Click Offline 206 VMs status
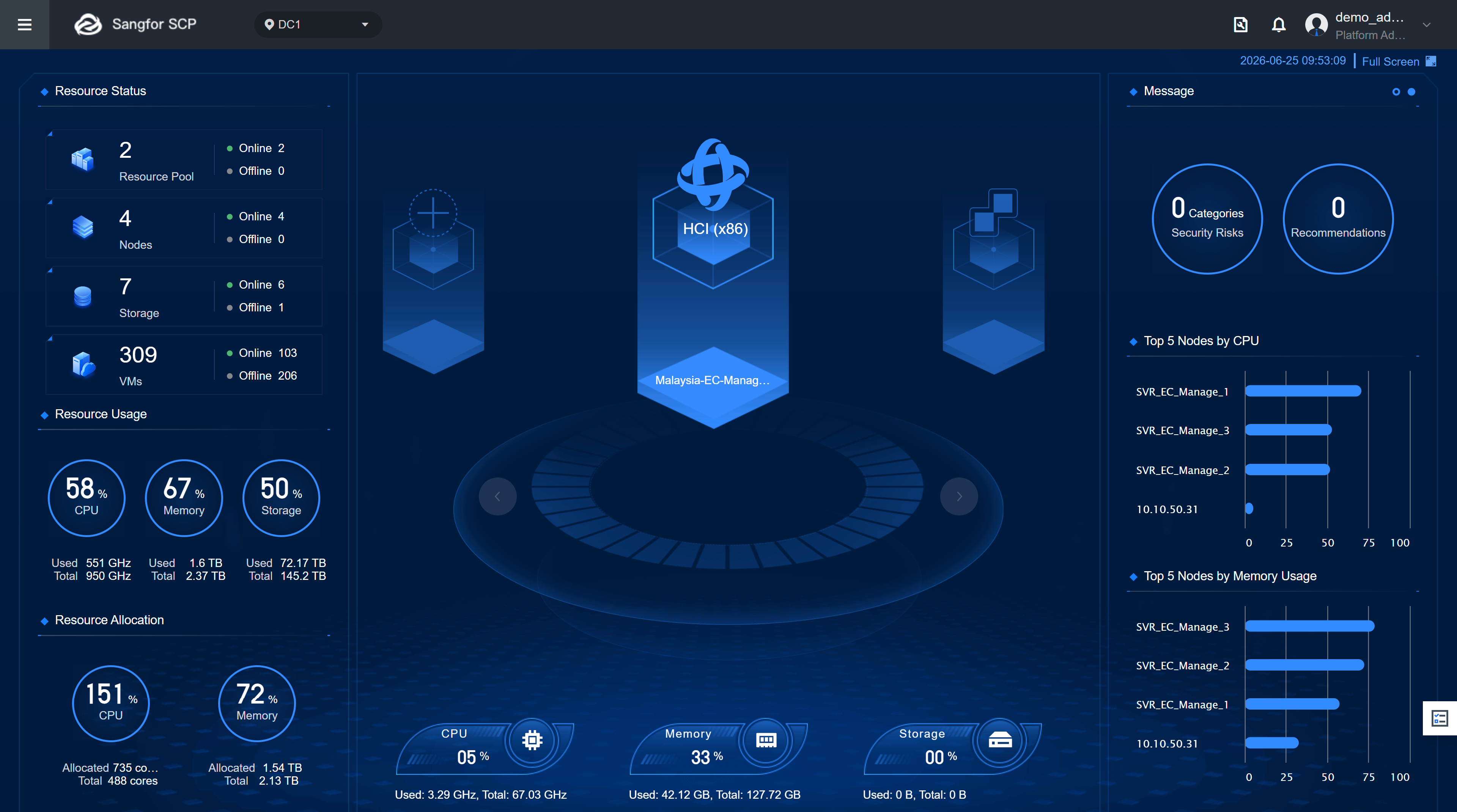 click(262, 375)
